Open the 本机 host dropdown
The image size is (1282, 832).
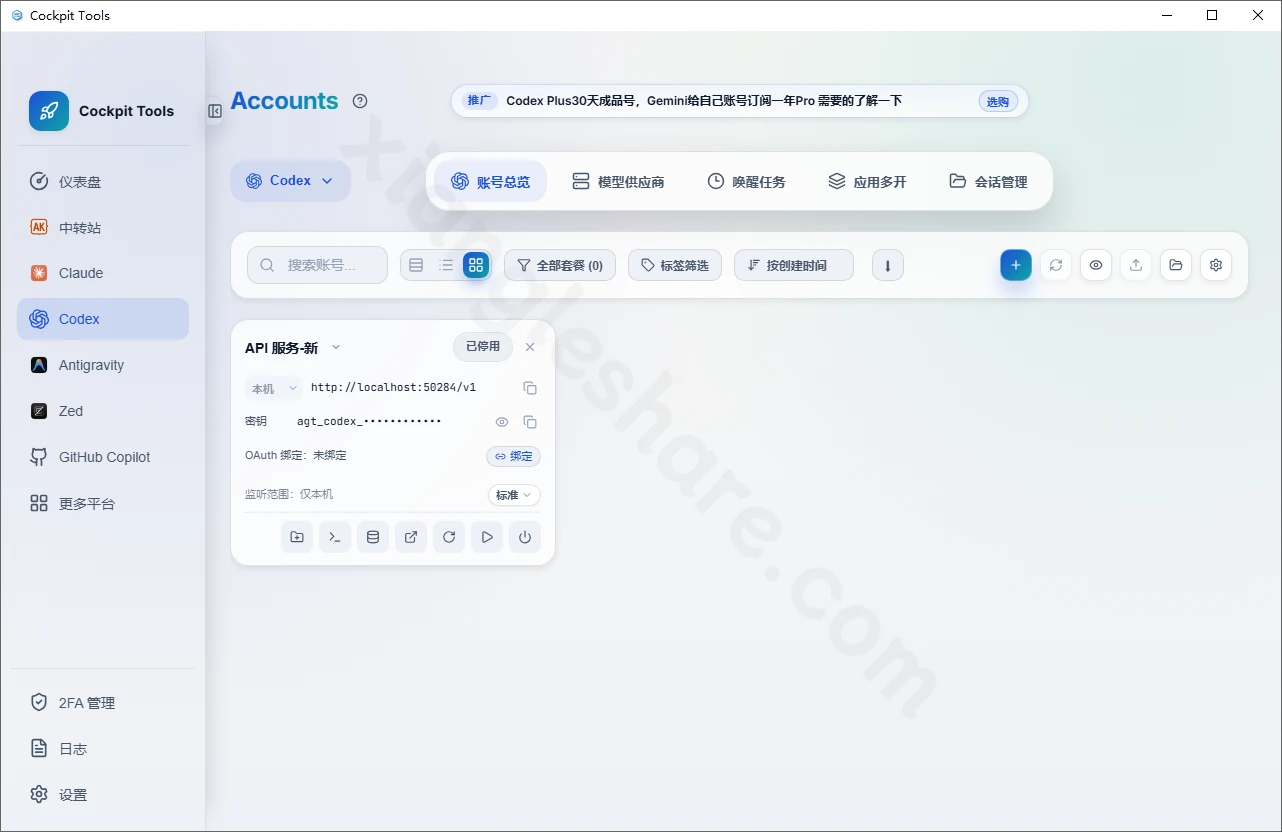[274, 388]
